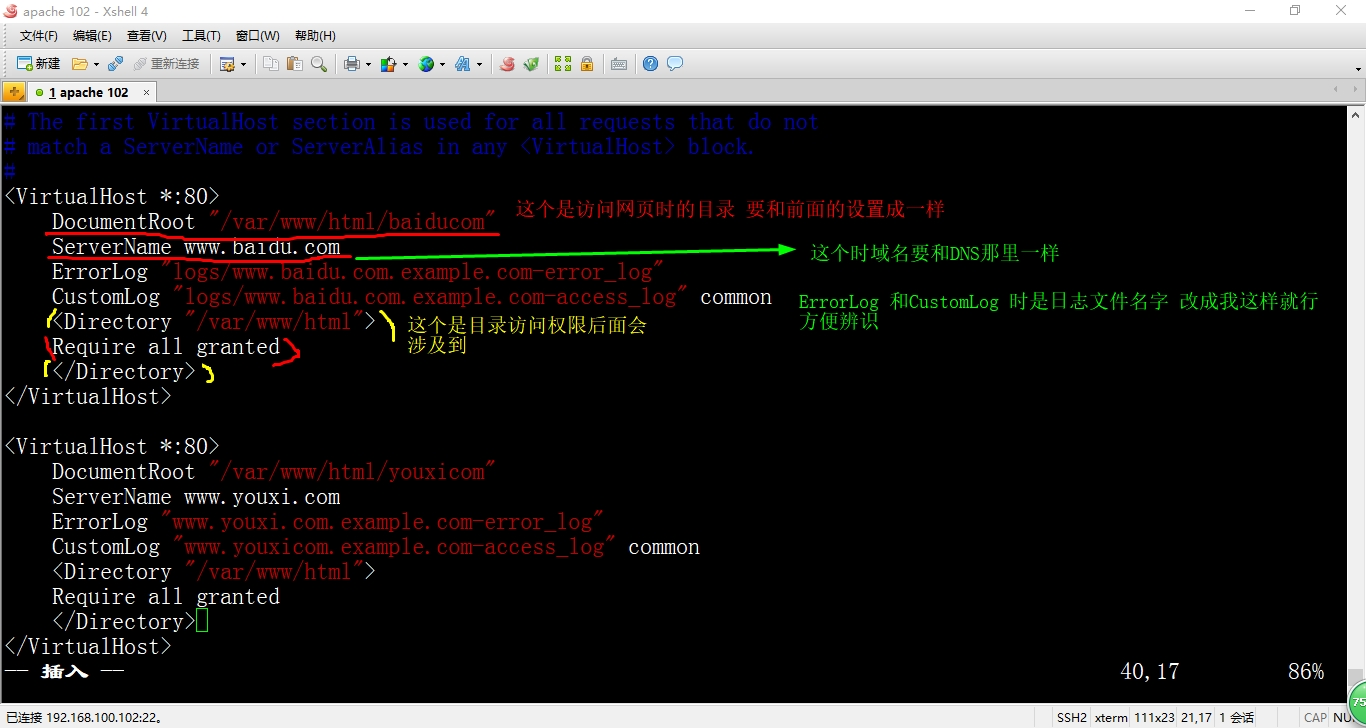Image resolution: width=1366 pixels, height=728 pixels.
Task: Open help with the question mark icon
Action: (651, 64)
